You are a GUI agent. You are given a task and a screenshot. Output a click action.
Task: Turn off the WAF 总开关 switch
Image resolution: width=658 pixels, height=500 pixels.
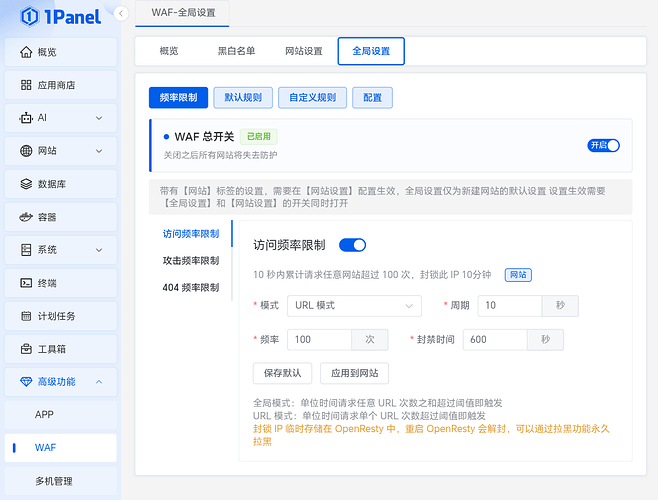click(603, 145)
